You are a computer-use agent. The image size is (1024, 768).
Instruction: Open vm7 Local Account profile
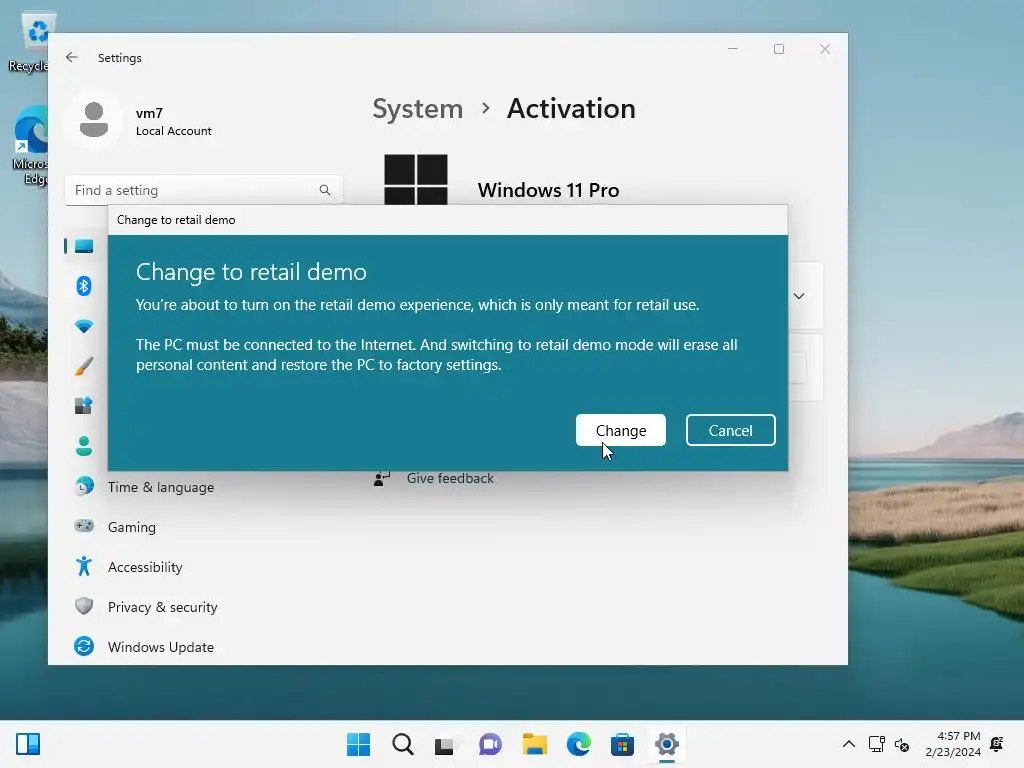(173, 121)
